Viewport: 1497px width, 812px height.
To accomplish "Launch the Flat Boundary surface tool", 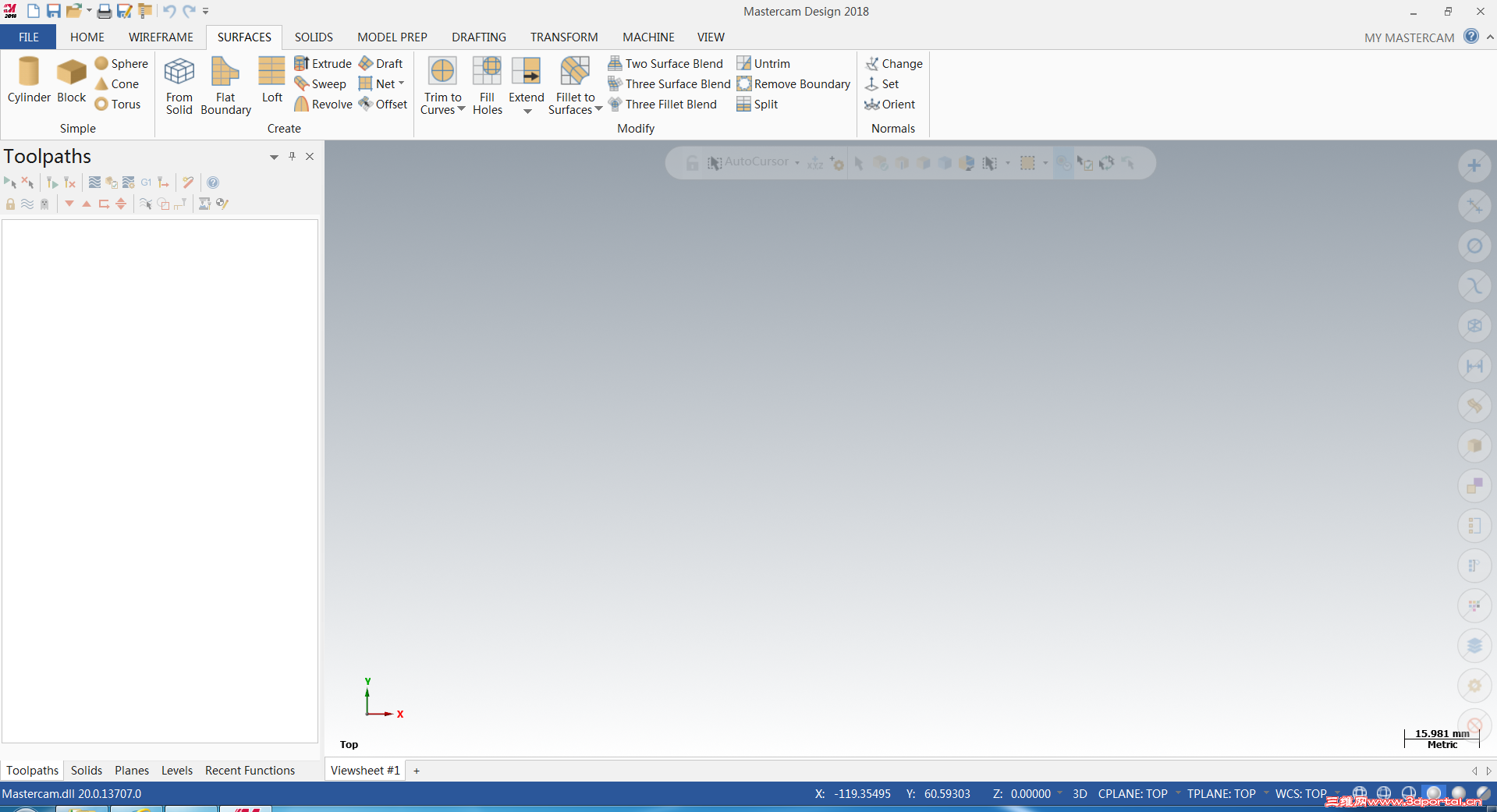I will pyautogui.click(x=225, y=87).
